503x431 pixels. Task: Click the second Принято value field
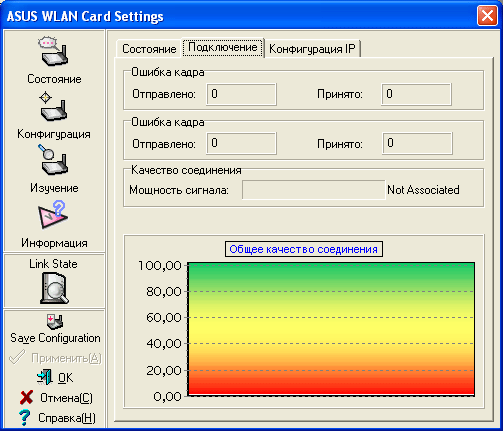coord(417,143)
